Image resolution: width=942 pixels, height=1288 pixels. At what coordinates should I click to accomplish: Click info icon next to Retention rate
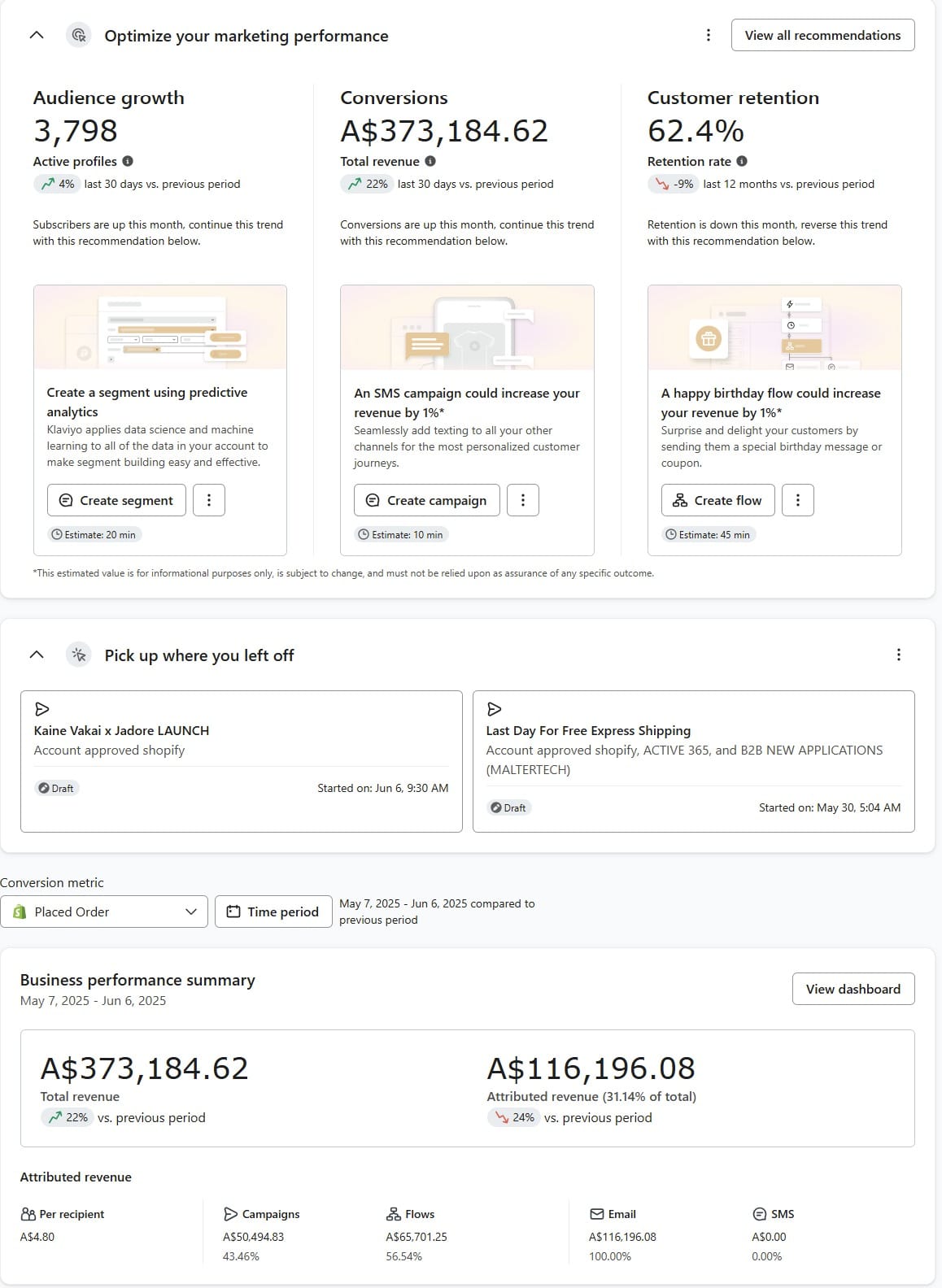742,161
